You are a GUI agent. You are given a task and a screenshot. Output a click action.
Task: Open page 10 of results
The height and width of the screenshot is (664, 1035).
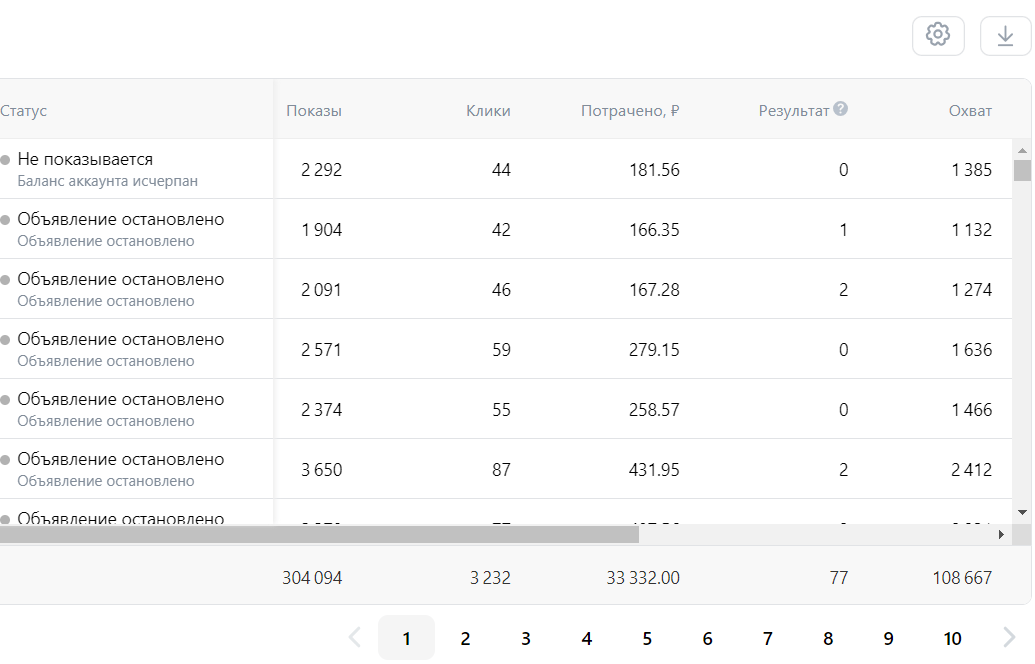[952, 638]
